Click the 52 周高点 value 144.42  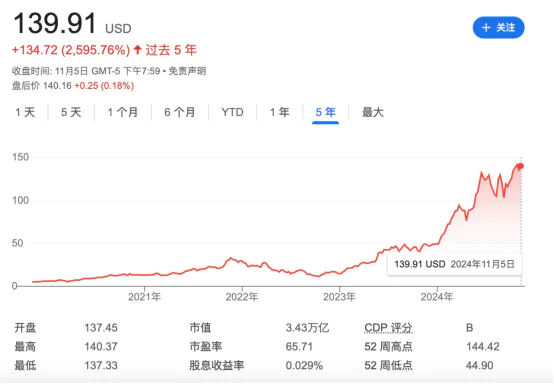[483, 347]
